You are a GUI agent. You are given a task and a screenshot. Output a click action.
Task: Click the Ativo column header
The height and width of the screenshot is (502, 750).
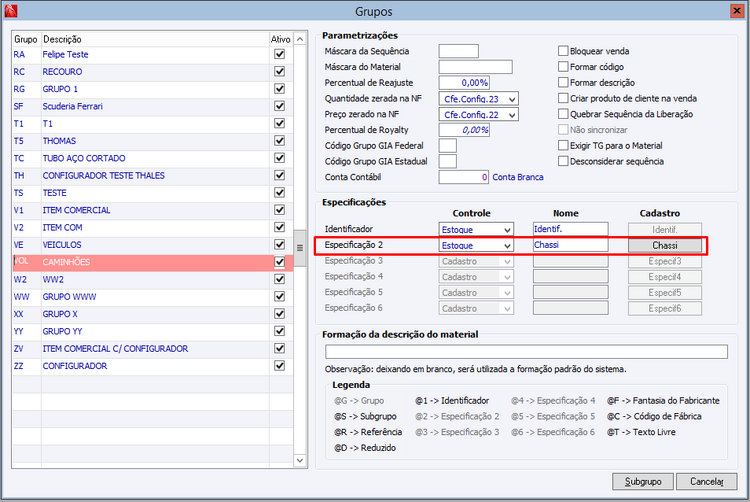[x=281, y=39]
